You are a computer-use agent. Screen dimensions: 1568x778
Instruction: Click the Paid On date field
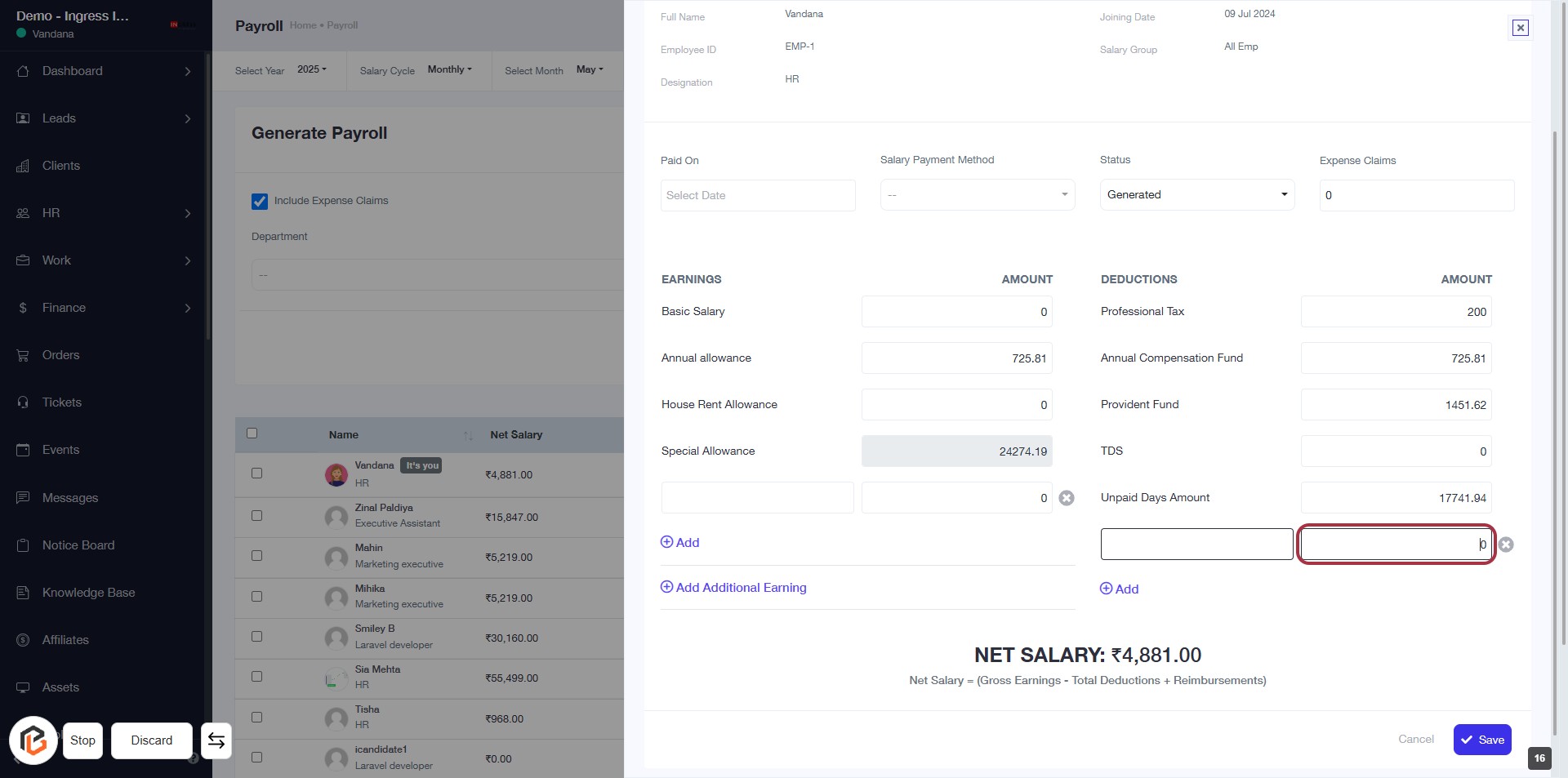point(757,196)
